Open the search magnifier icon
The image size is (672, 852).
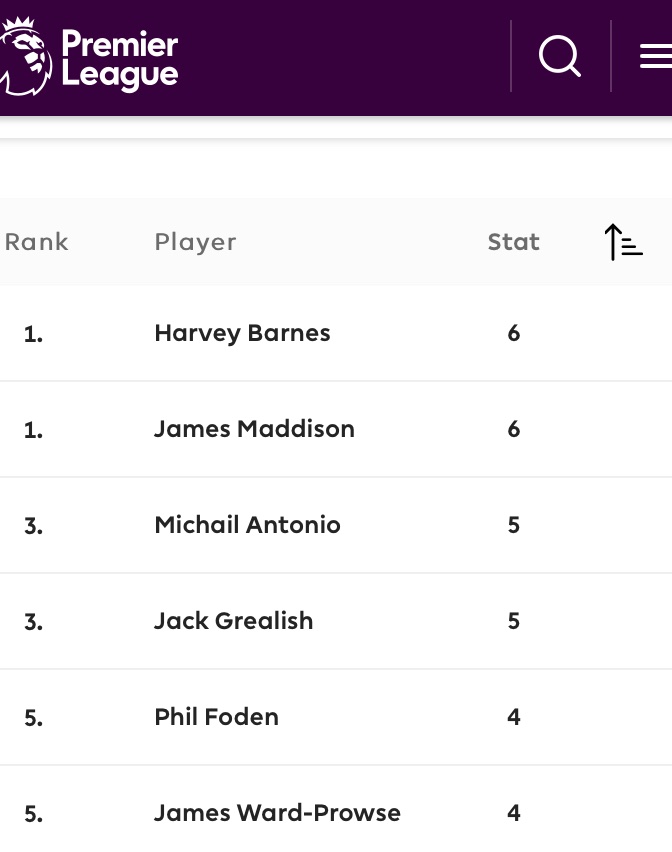coord(560,56)
